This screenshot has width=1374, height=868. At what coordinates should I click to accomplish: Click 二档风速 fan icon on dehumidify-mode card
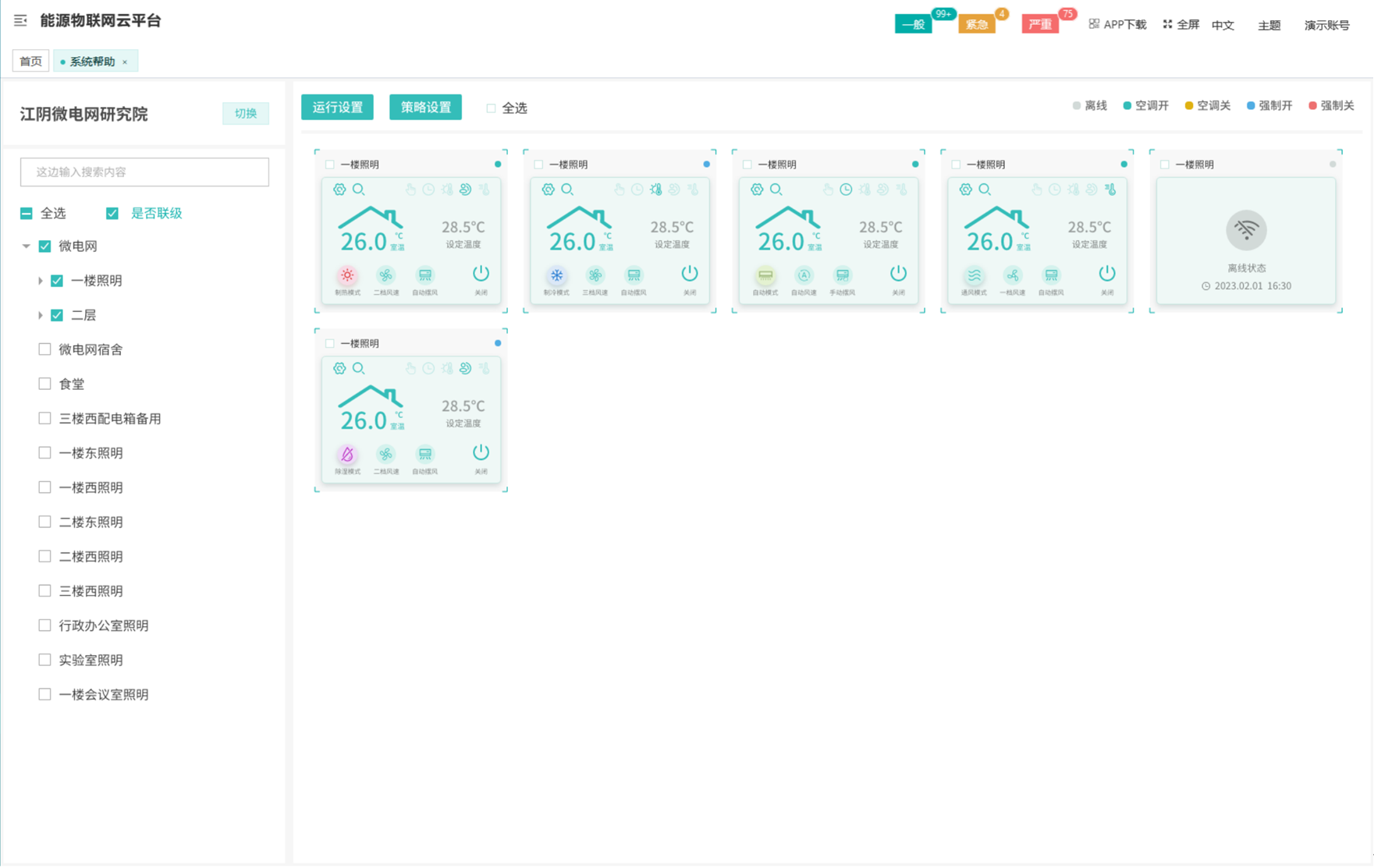point(386,454)
